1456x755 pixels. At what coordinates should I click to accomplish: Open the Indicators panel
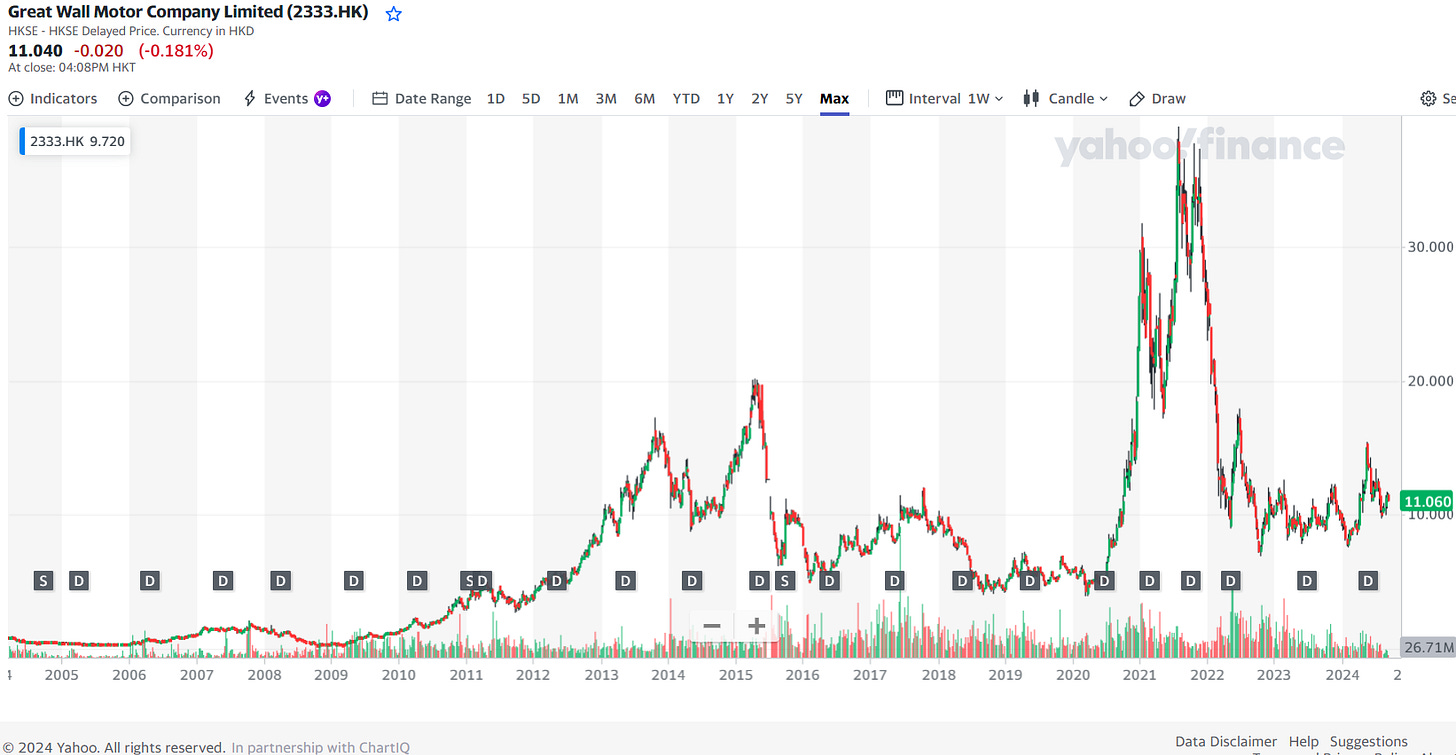click(52, 98)
